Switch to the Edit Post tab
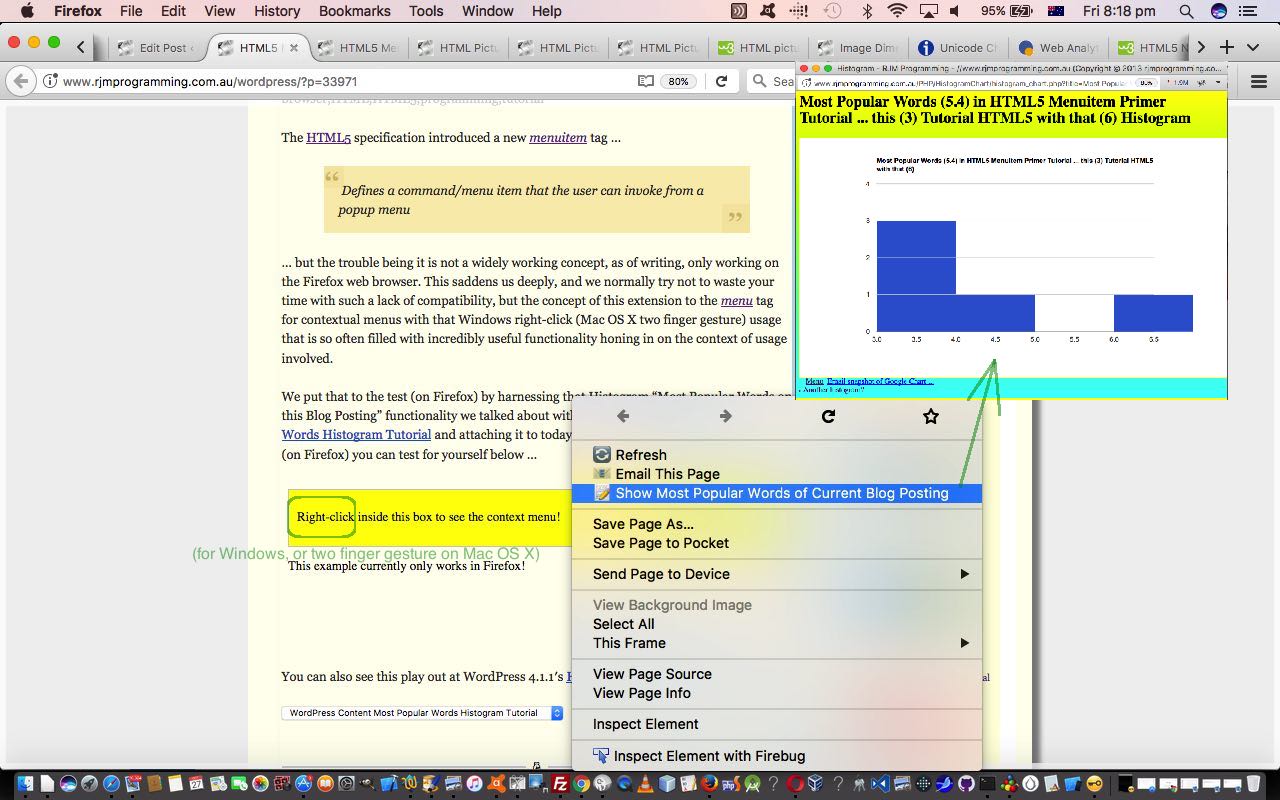 158,47
